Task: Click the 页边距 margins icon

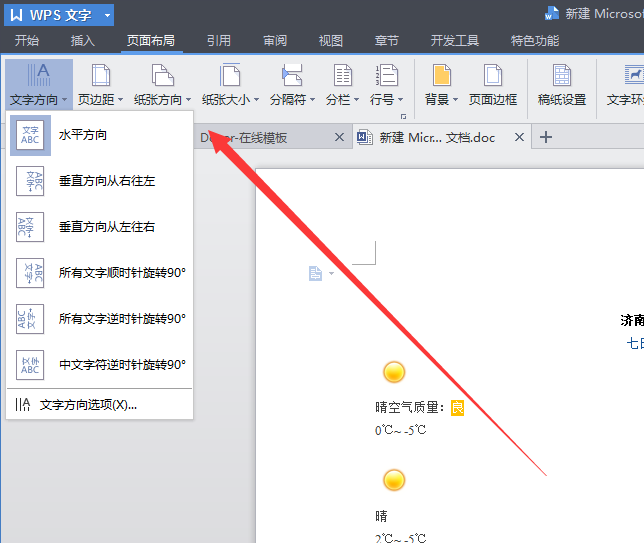Action: [x=101, y=75]
